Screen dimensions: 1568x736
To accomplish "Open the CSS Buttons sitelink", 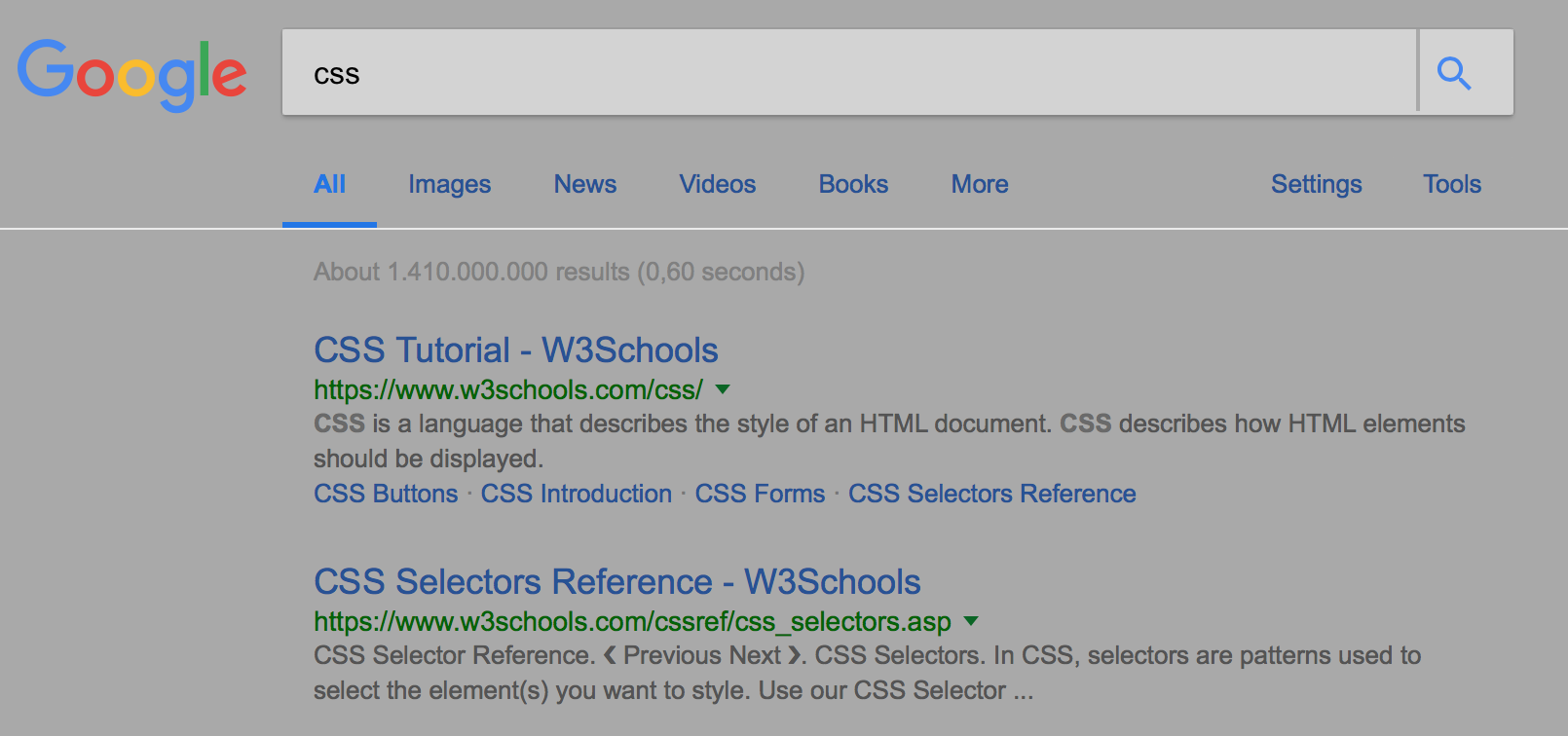I will pos(386,494).
